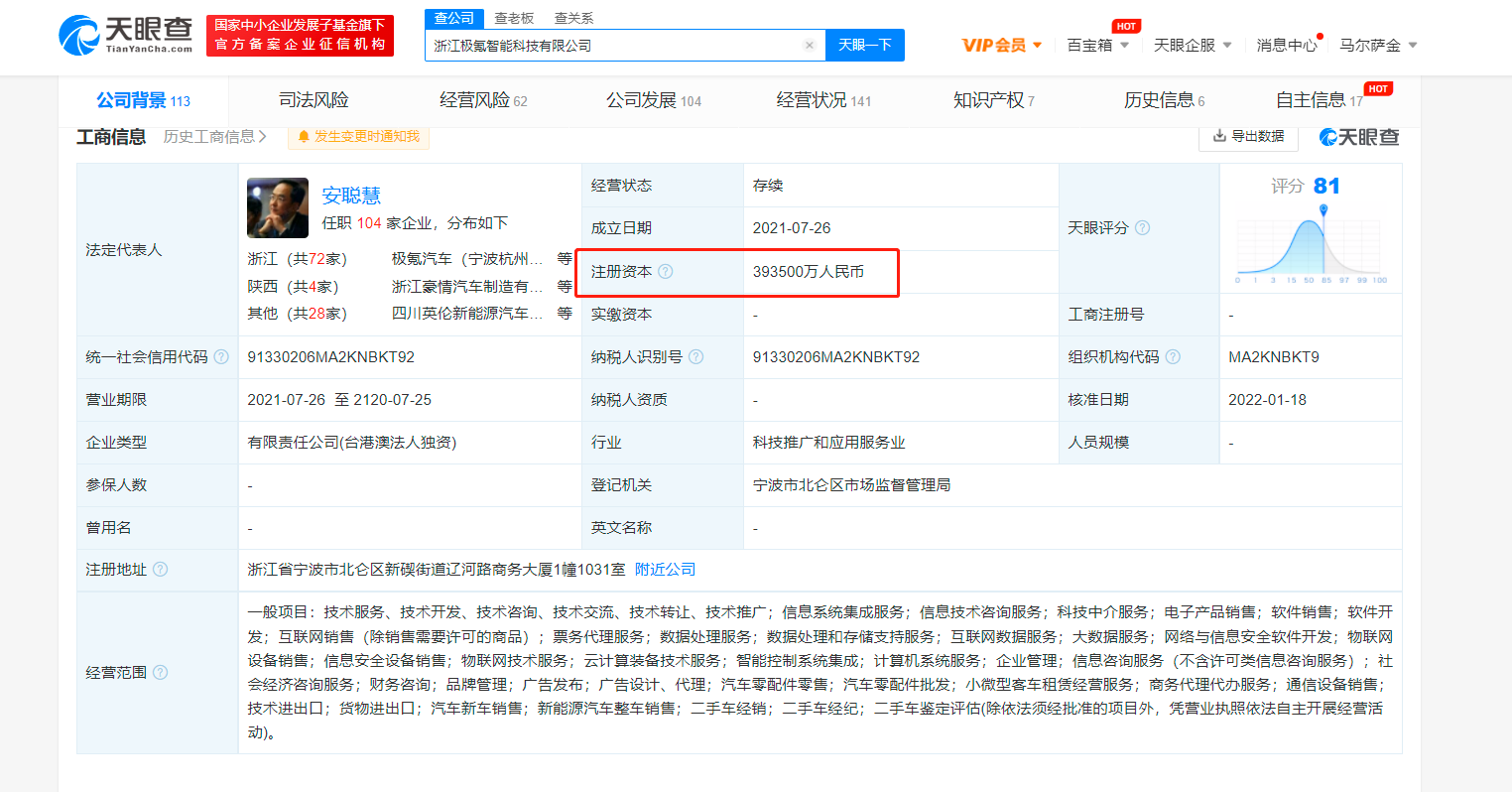This screenshot has width=1512, height=792.
Task: Open the red-dot 消息中心 notifications
Action: pos(1287,45)
